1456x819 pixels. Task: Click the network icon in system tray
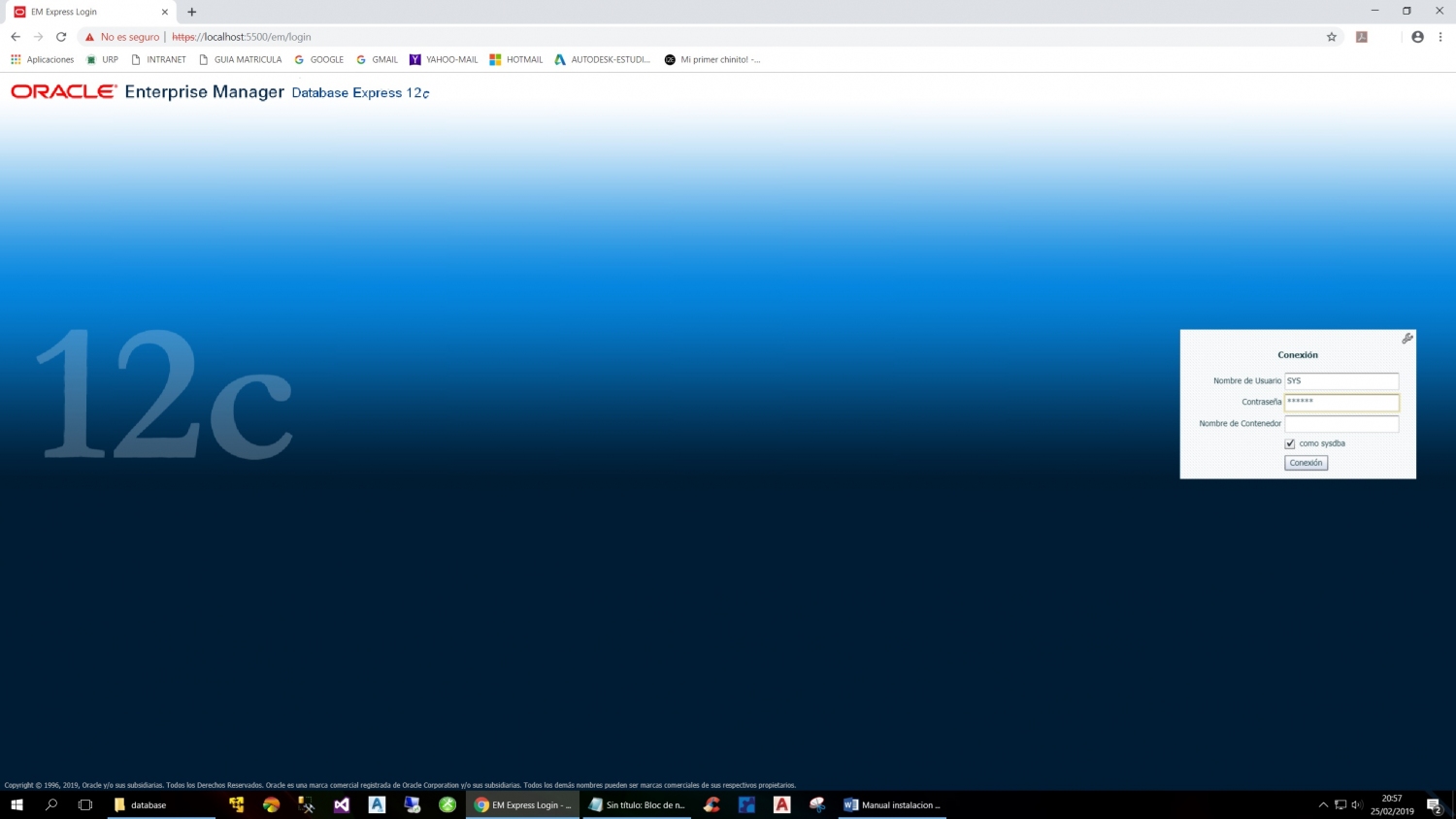(1340, 804)
